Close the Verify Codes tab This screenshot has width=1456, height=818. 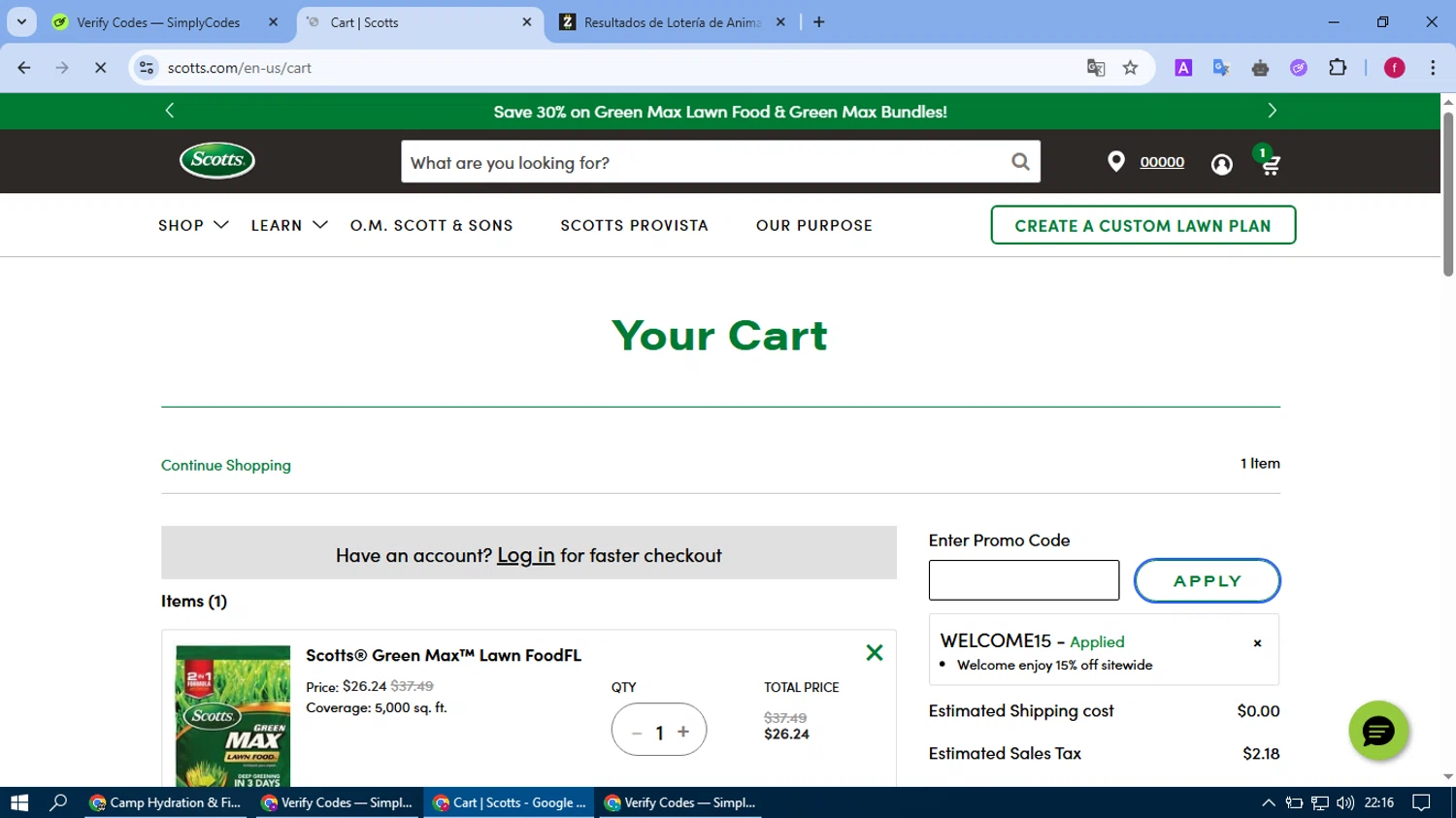click(x=273, y=22)
